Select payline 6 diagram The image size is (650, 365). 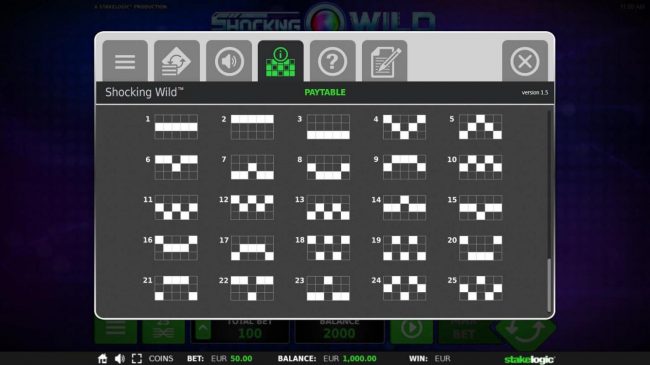(176, 167)
